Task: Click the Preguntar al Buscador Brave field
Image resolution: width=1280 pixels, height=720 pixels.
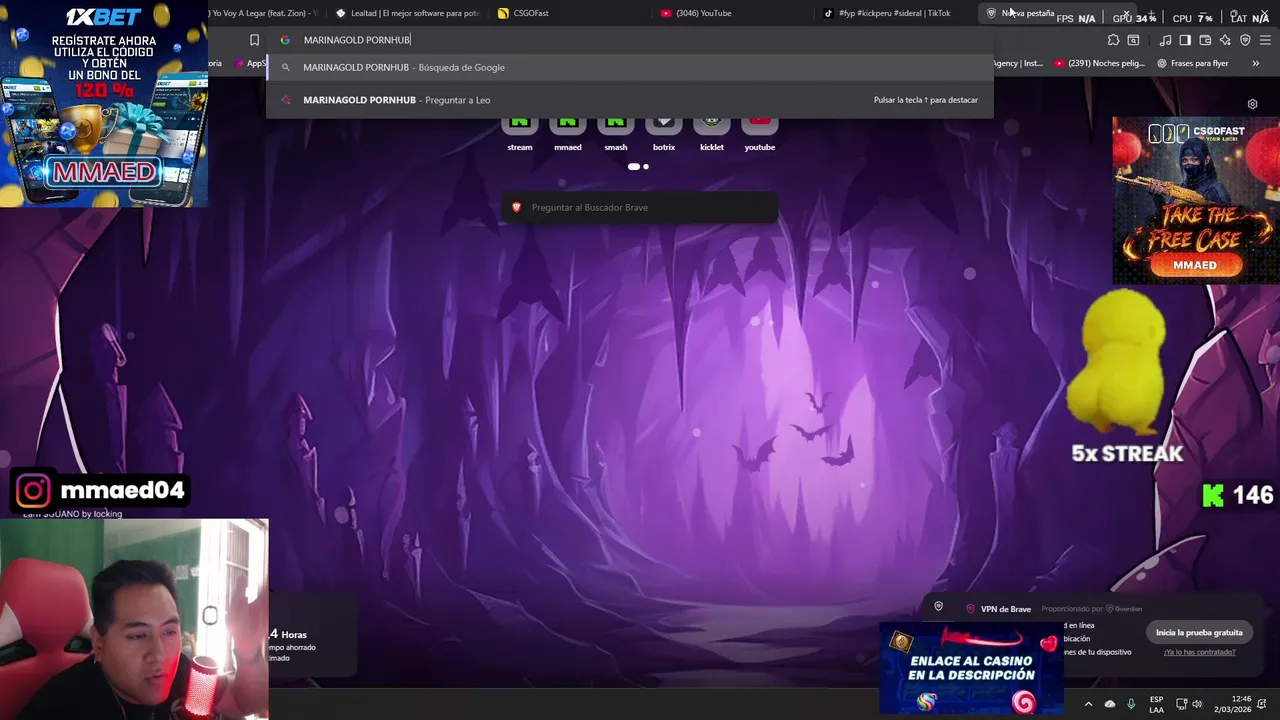Action: click(x=640, y=207)
